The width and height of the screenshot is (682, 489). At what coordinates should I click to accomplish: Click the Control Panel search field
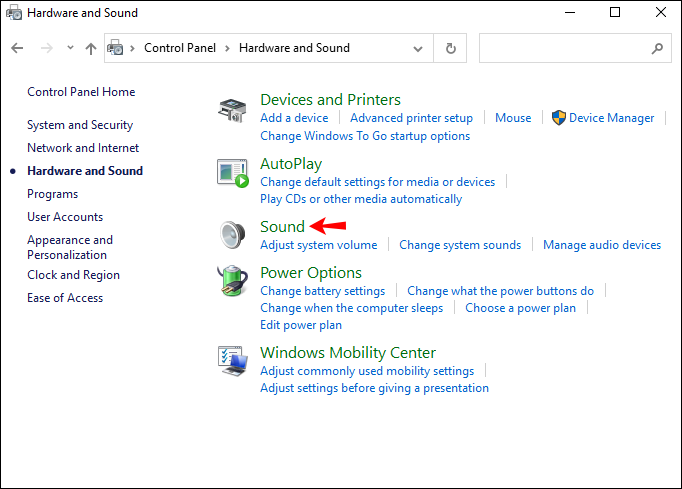[565, 47]
